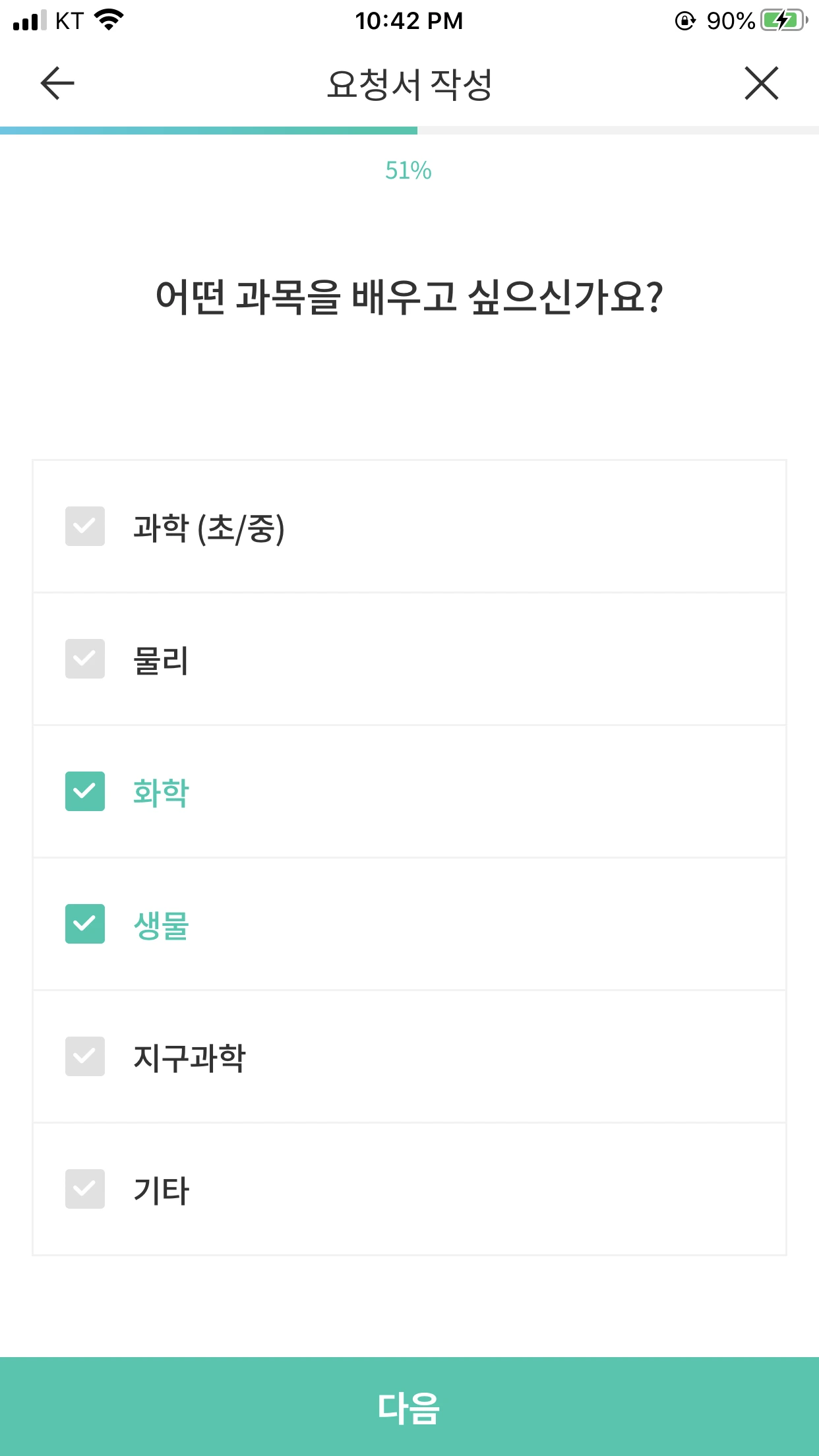This screenshot has height=1456, width=819.
Task: Click the progress bar at top
Action: [409, 131]
